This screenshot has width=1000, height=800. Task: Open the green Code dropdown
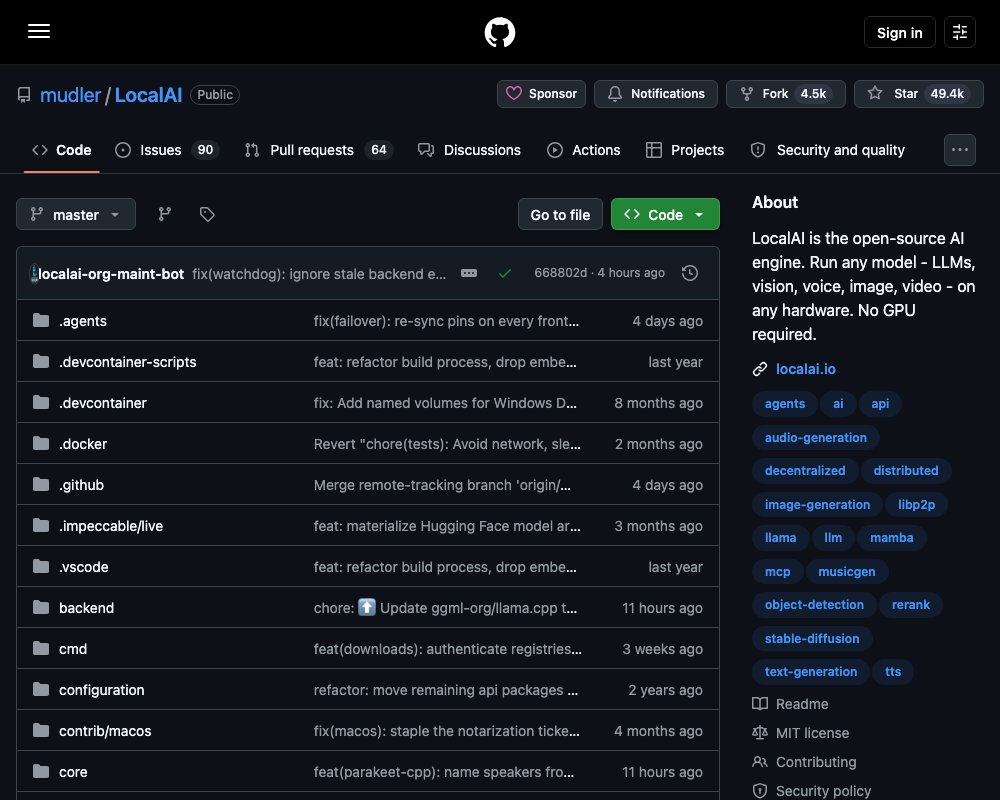pyautogui.click(x=665, y=214)
